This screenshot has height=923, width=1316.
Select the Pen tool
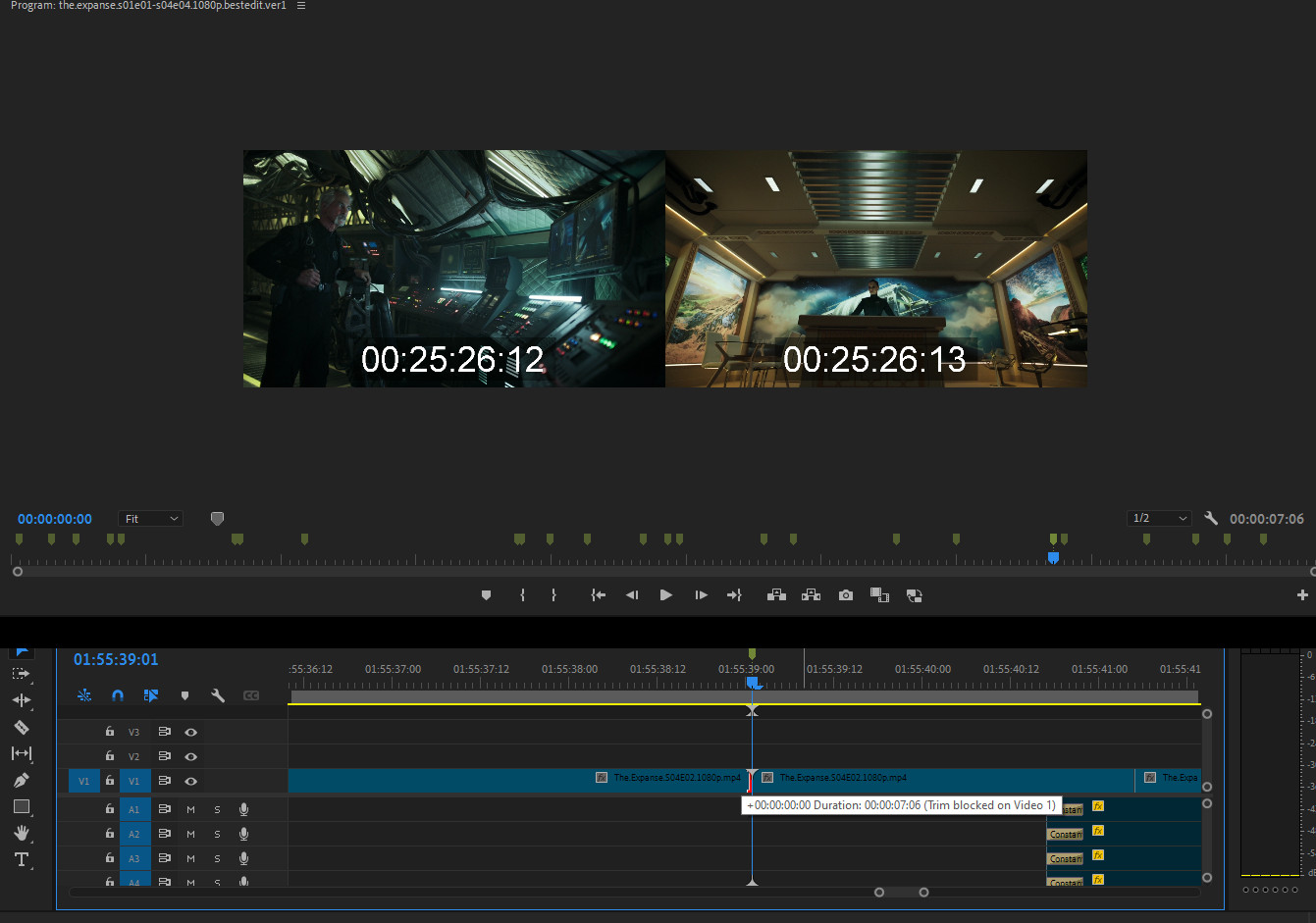click(21, 781)
